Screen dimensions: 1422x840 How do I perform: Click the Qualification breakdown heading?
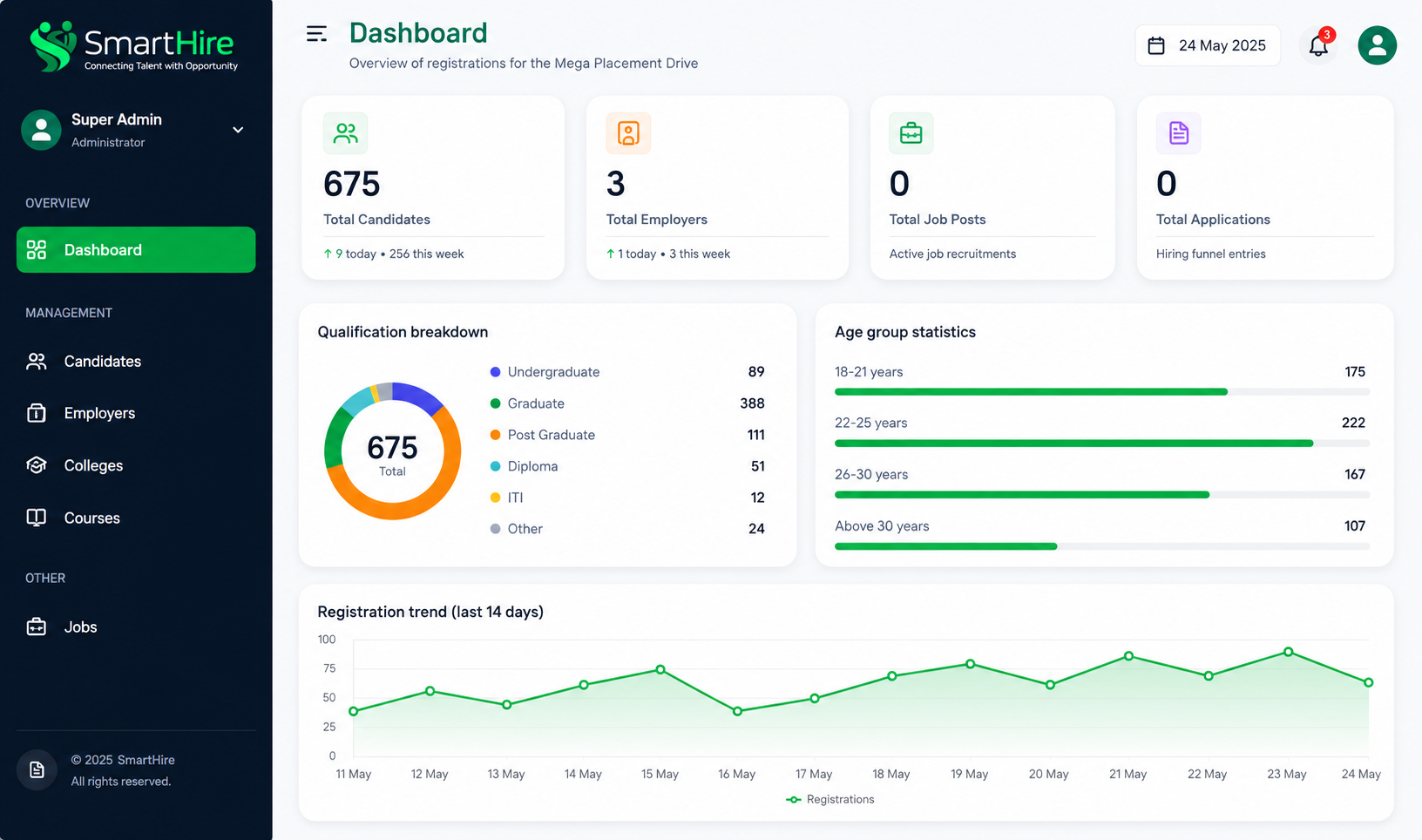click(403, 332)
